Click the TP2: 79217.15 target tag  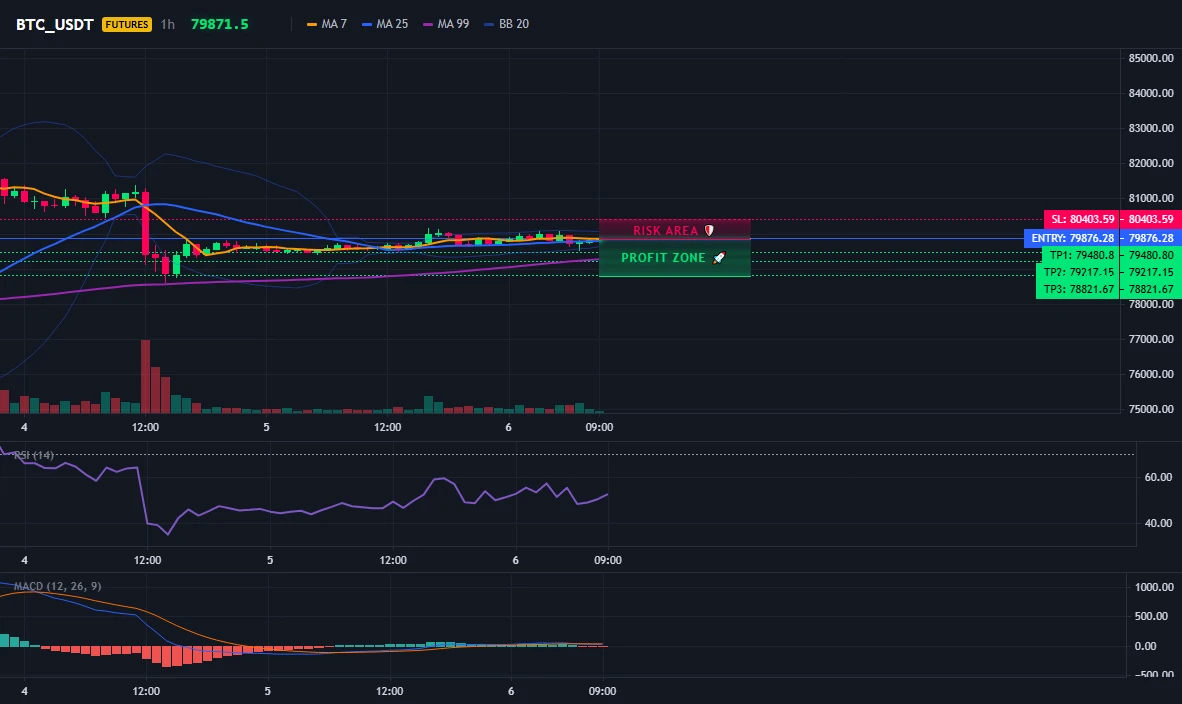pos(1078,272)
